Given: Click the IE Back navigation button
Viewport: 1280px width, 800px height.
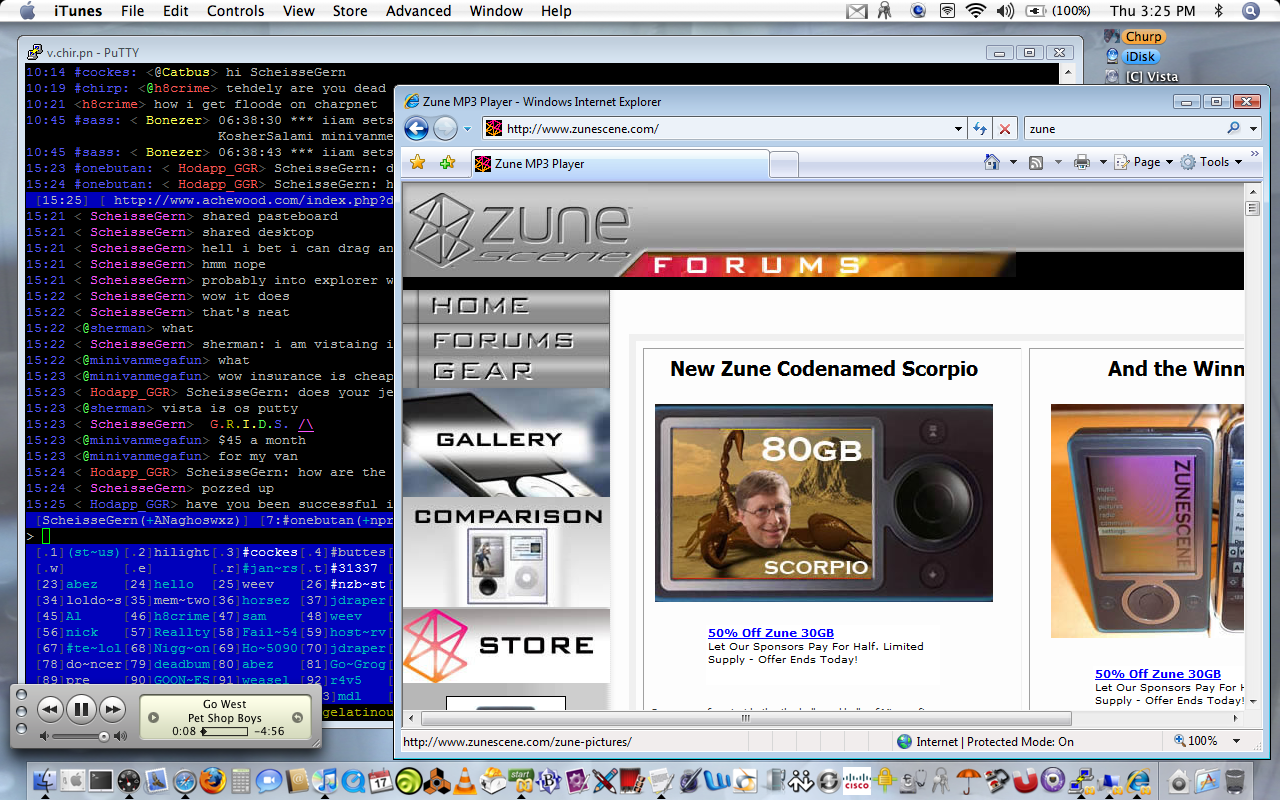Looking at the screenshot, I should pyautogui.click(x=417, y=128).
